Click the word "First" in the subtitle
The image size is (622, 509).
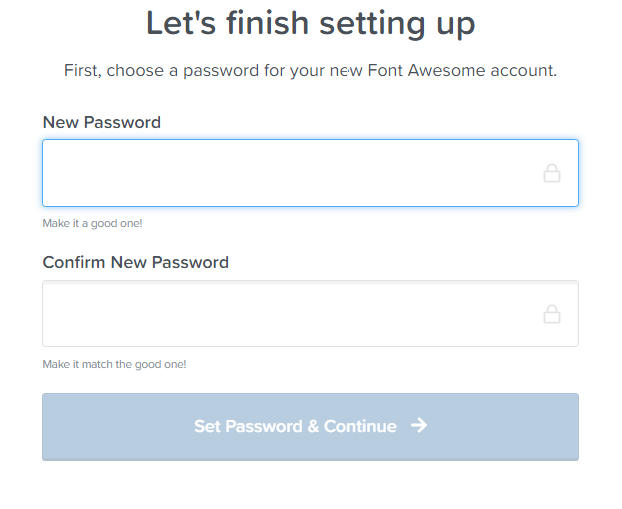(81, 71)
